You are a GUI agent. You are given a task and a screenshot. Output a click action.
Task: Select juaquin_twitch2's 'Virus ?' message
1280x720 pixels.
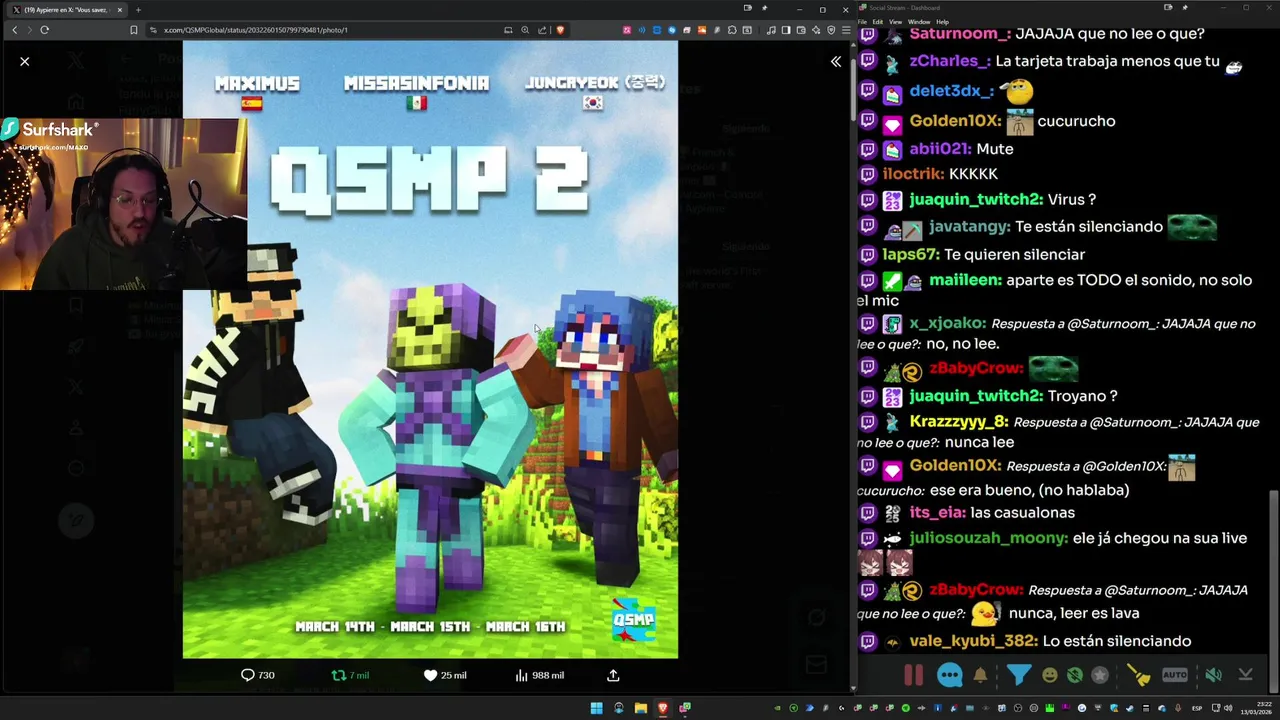[1071, 200]
